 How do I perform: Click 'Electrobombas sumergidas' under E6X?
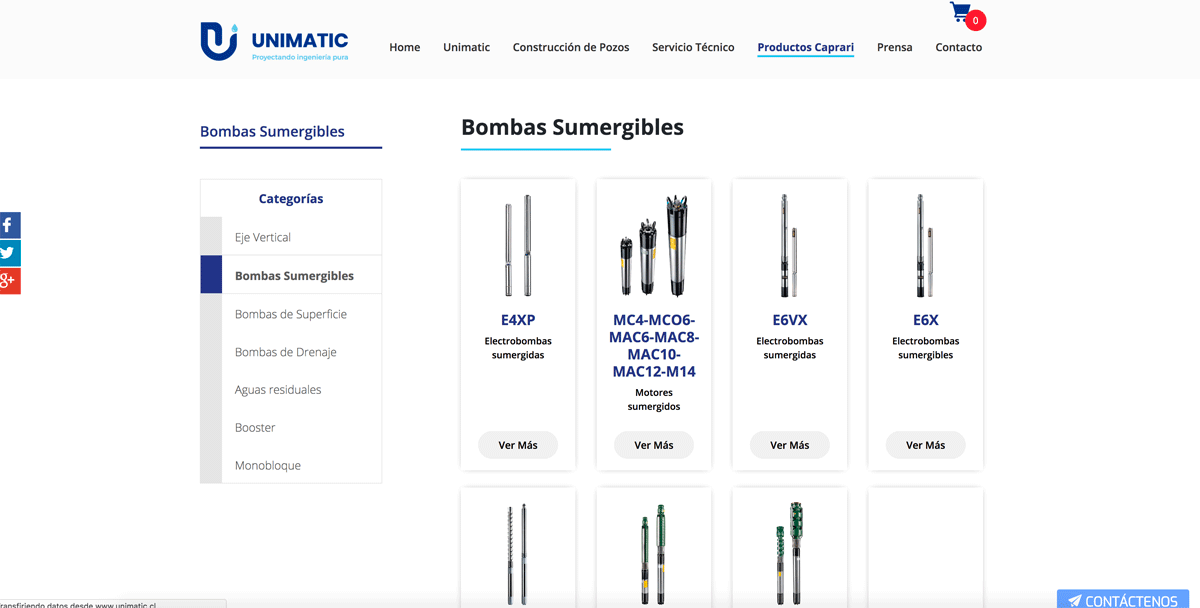926,348
